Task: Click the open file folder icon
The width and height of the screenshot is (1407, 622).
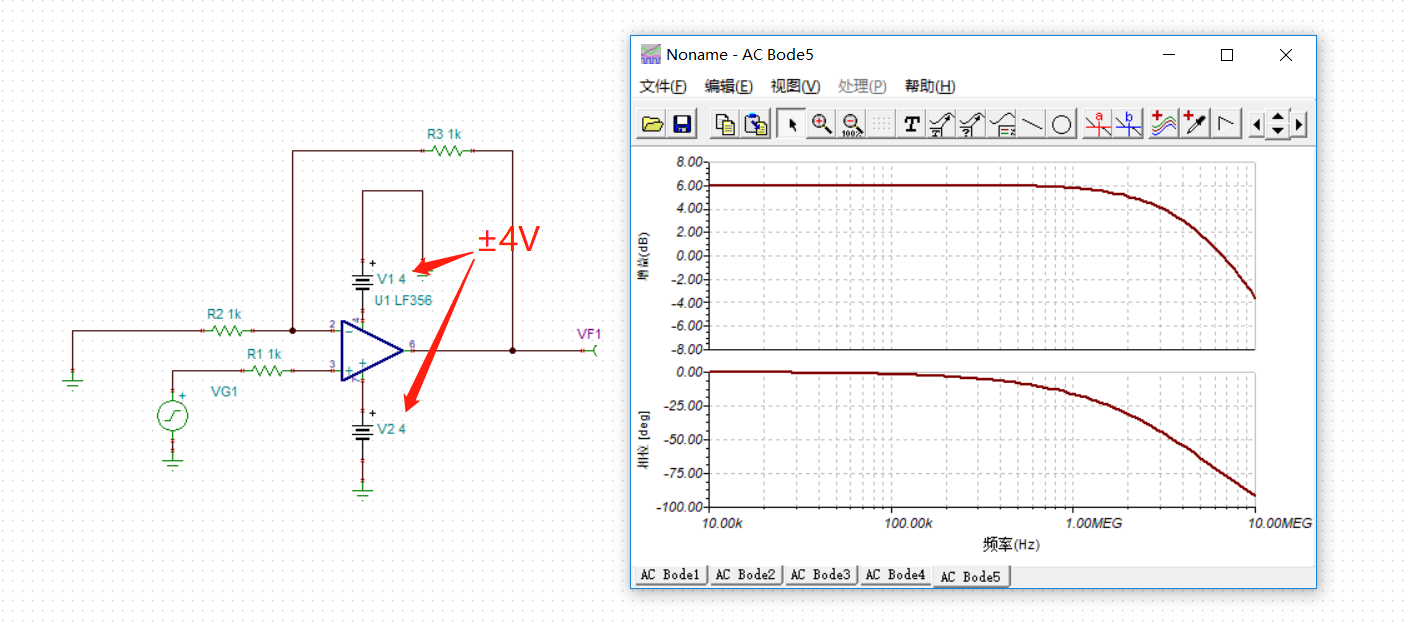Action: coord(652,124)
